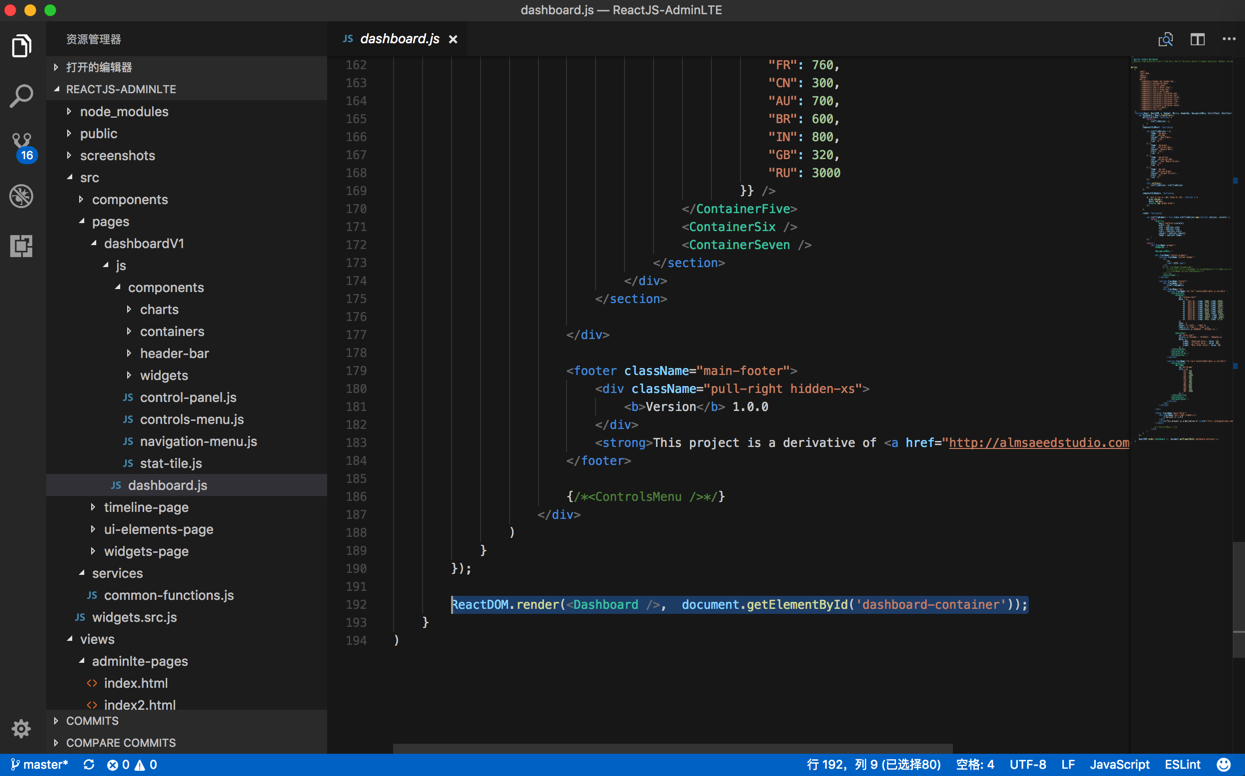The width and height of the screenshot is (1245, 776).
Task: Select the dashboard.js editor tab
Action: pos(399,39)
